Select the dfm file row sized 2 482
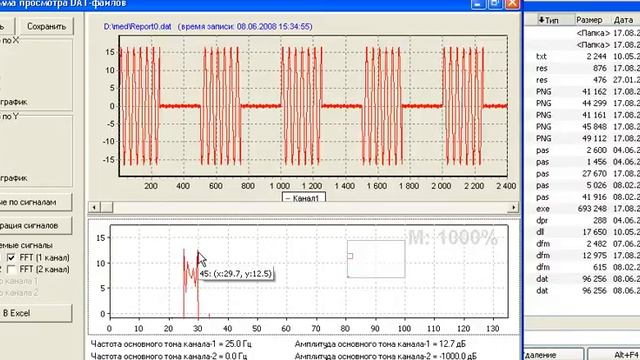The width and height of the screenshot is (640, 360). coord(582,244)
